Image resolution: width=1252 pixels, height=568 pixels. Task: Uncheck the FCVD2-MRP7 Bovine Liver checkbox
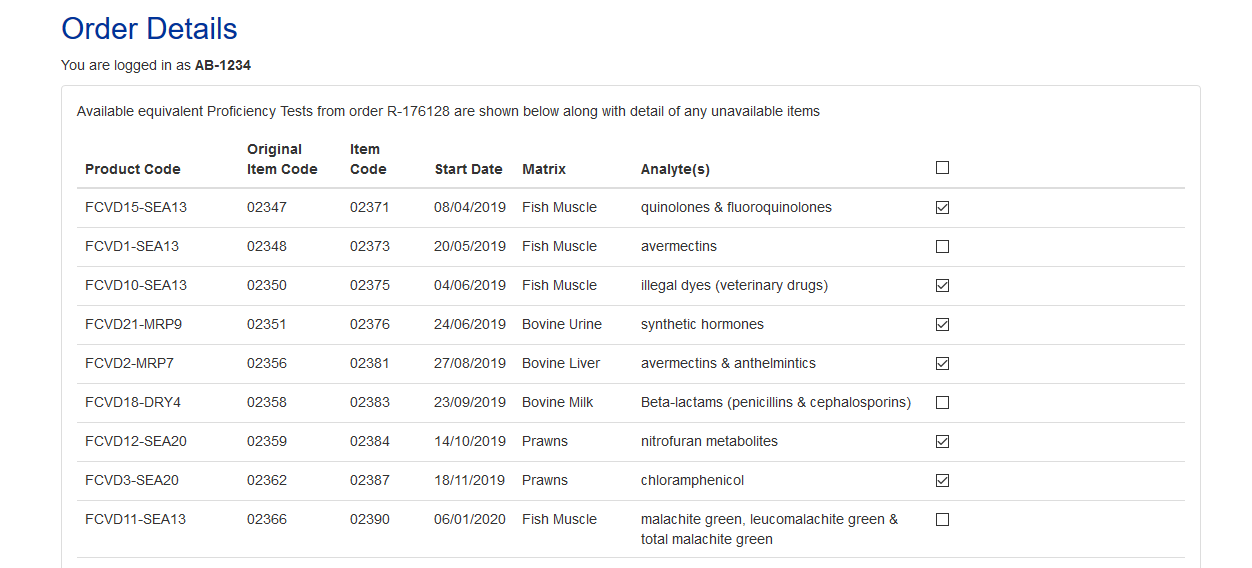[942, 364]
